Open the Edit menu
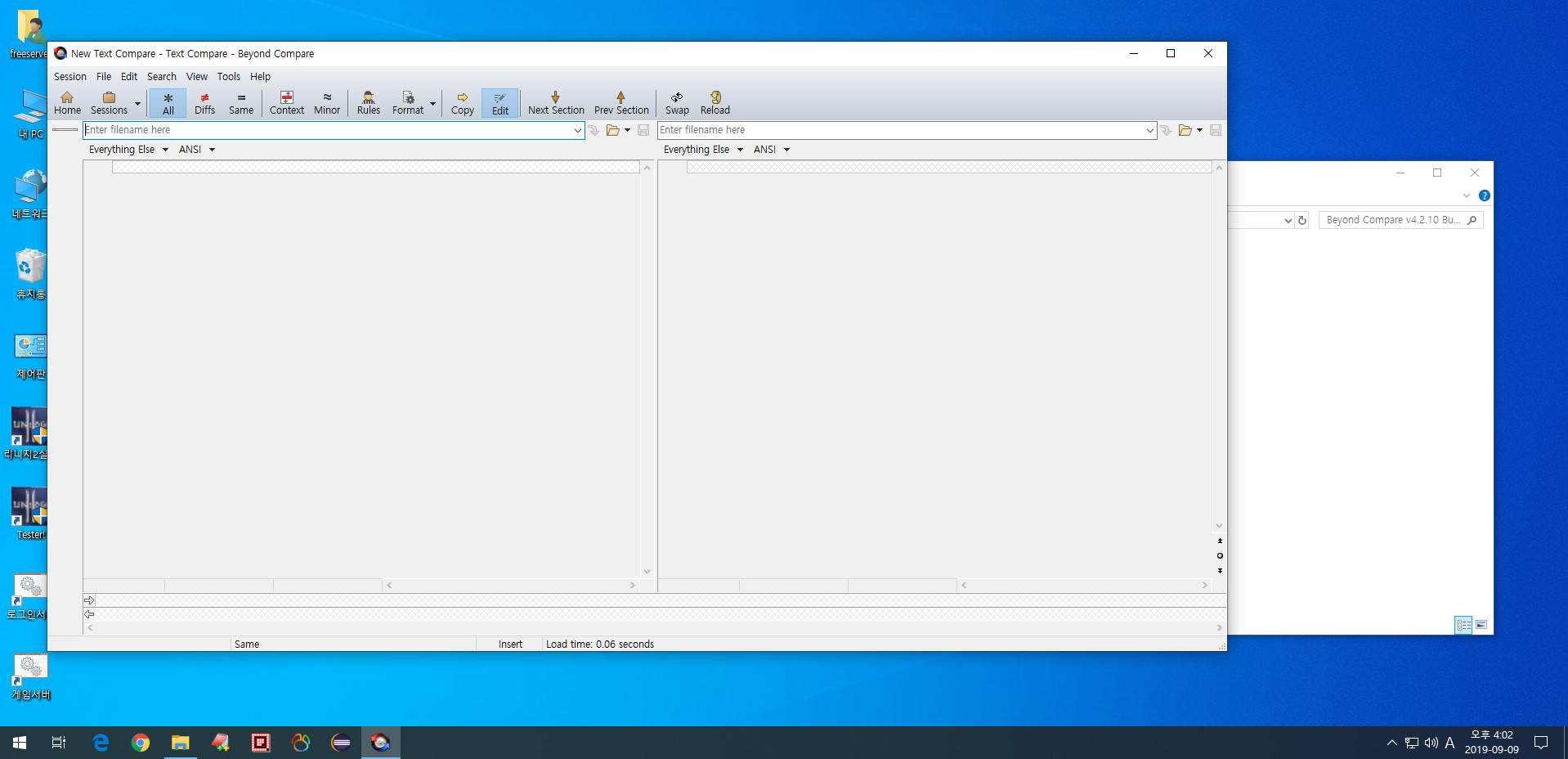This screenshot has height=759, width=1568. (x=129, y=76)
